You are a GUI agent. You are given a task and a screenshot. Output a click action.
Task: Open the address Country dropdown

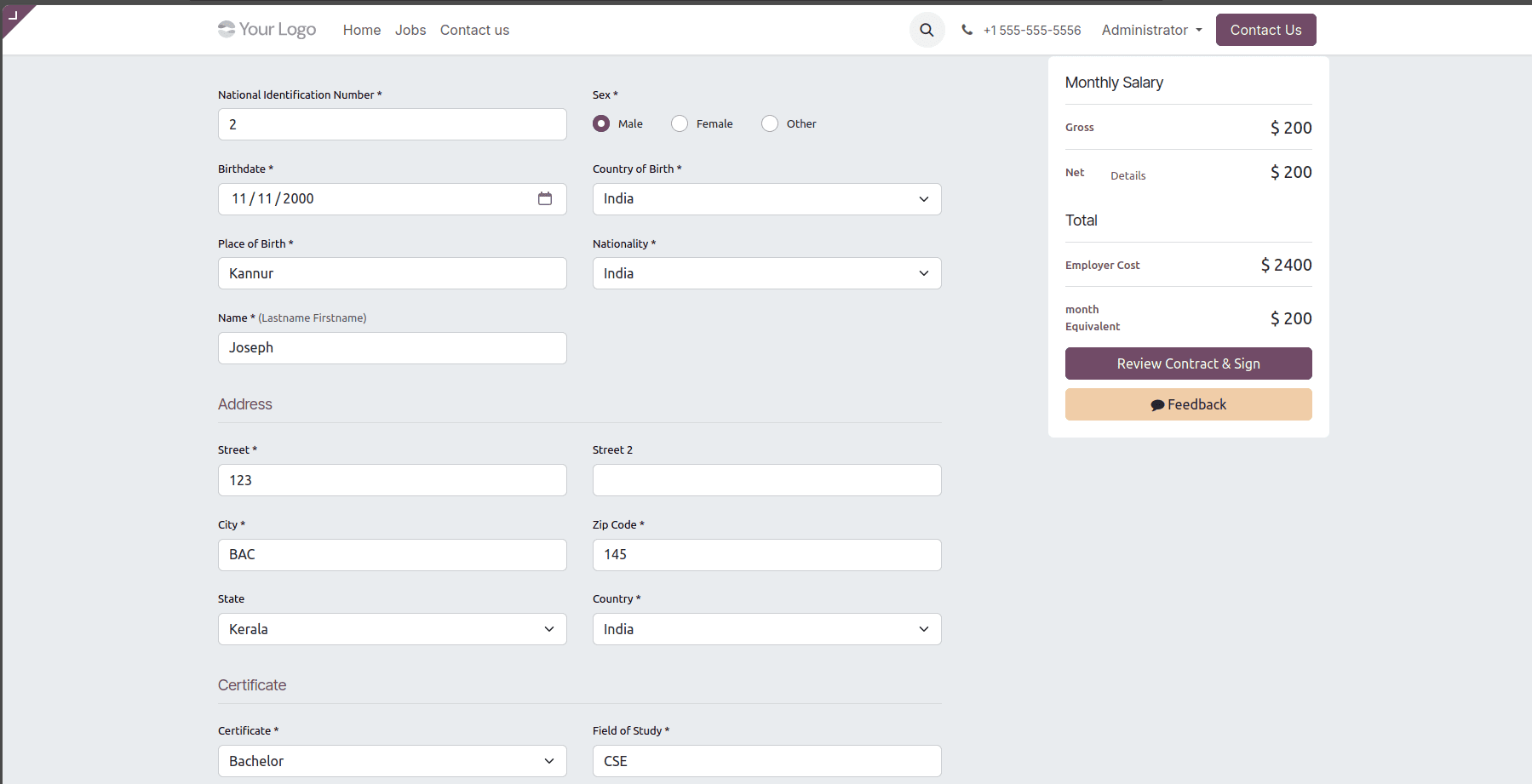(x=766, y=629)
